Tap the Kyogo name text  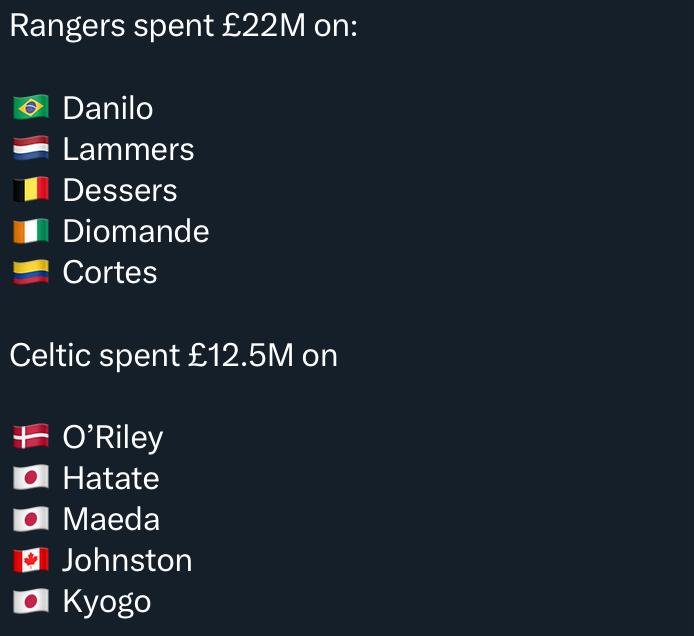(107, 601)
